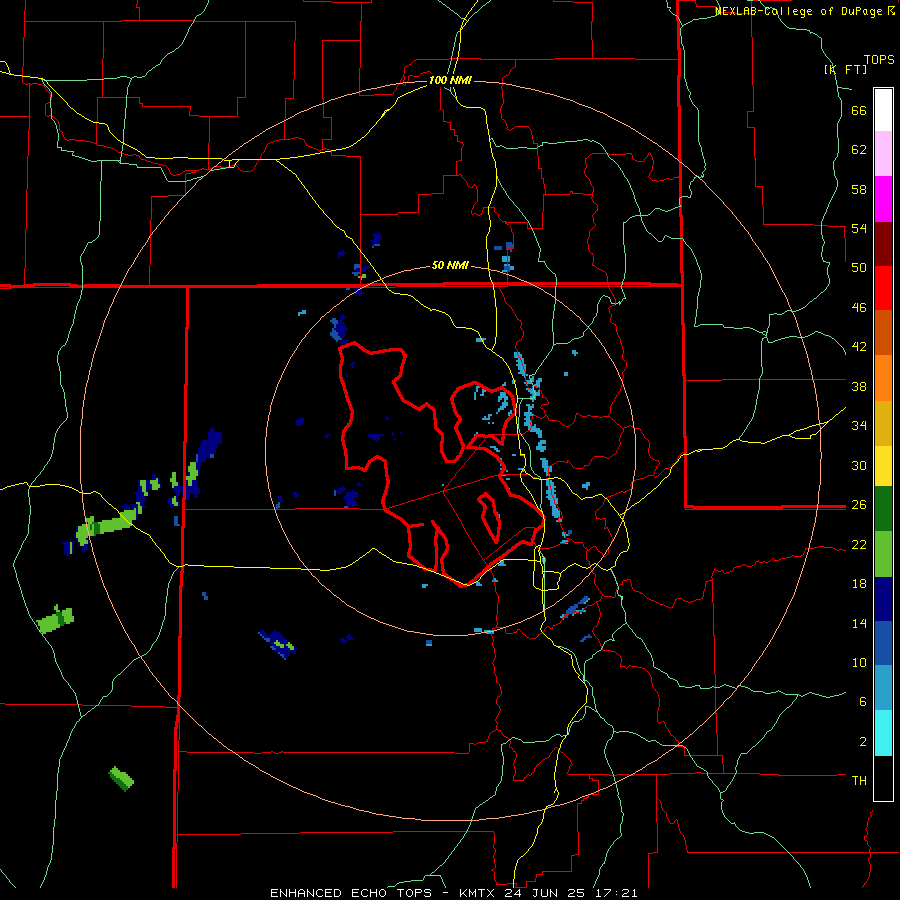This screenshot has height=900, width=900.
Task: Click the '62' legend value
Action: click(859, 150)
